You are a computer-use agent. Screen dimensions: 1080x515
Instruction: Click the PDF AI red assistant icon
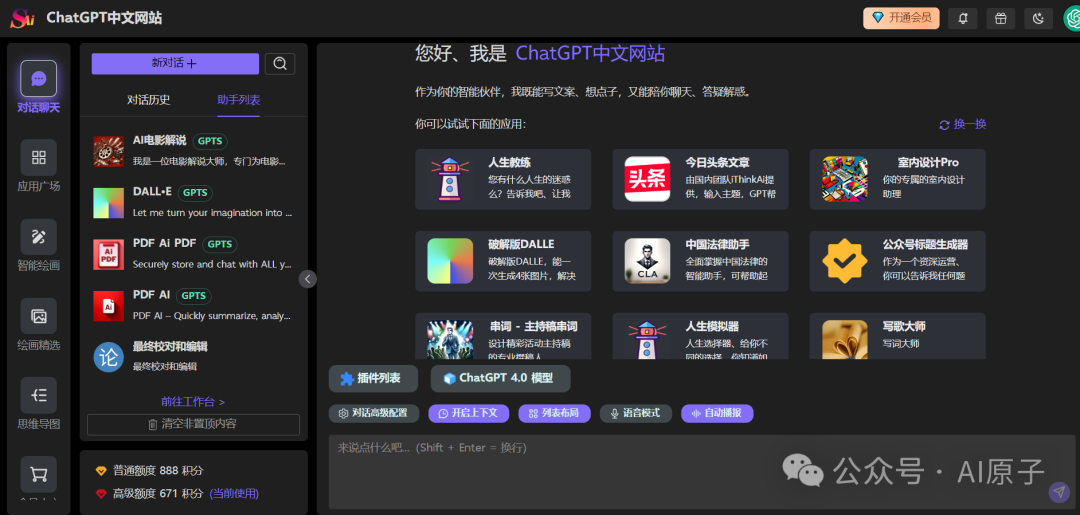108,306
